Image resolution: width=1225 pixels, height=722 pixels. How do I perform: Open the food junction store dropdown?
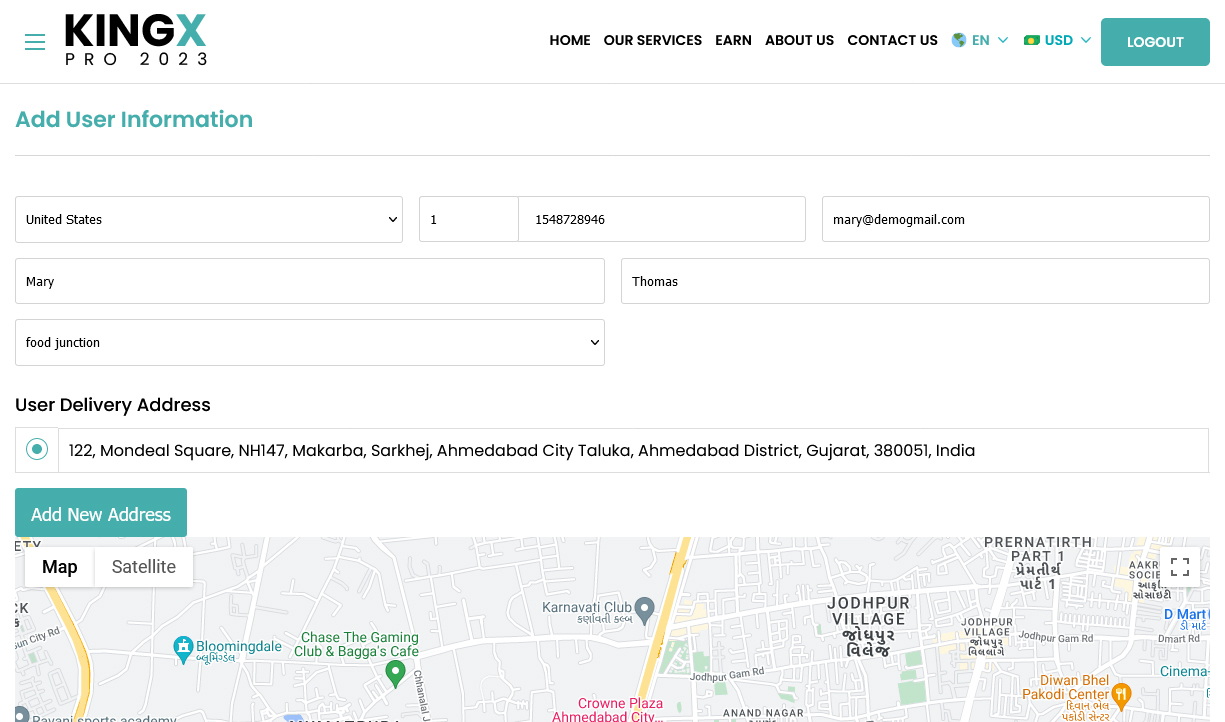point(310,343)
